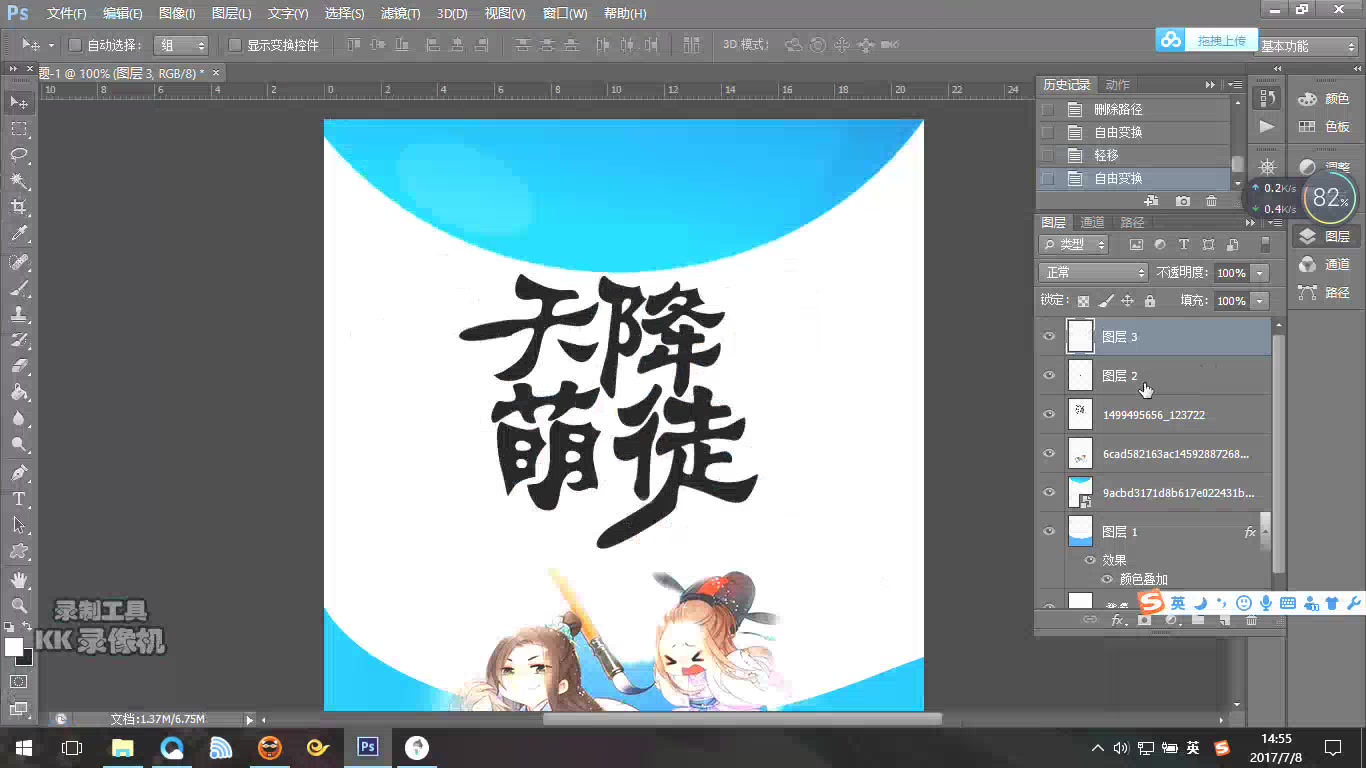The height and width of the screenshot is (768, 1366).
Task: Click the horizontal canvas scrollbar
Action: pyautogui.click(x=742, y=719)
